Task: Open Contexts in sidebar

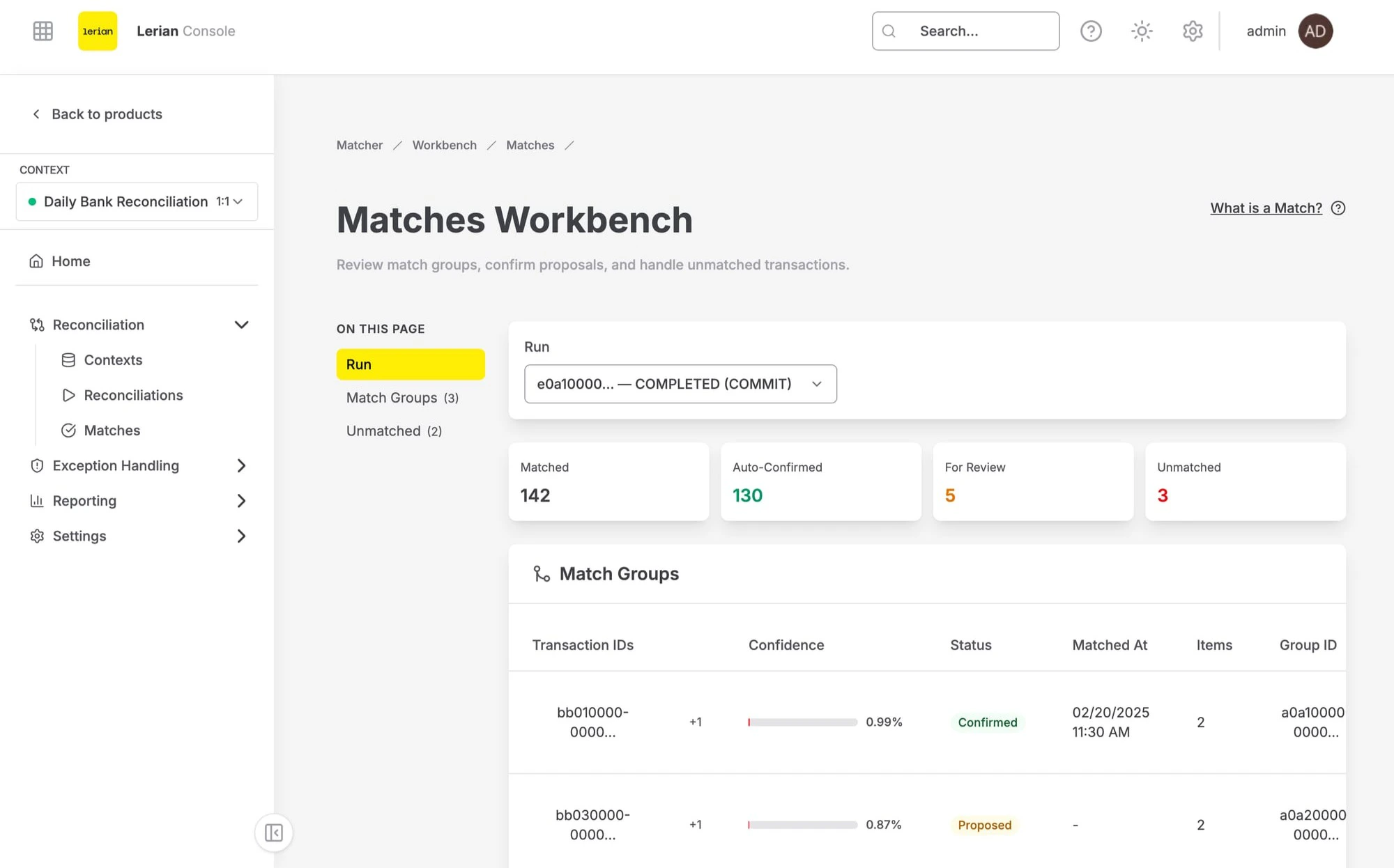Action: (113, 360)
